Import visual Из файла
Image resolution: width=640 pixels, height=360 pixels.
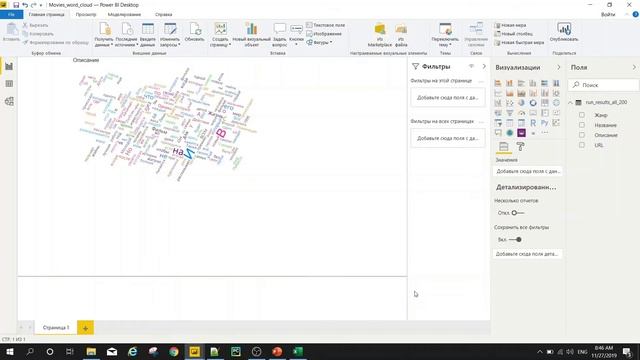tap(401, 34)
